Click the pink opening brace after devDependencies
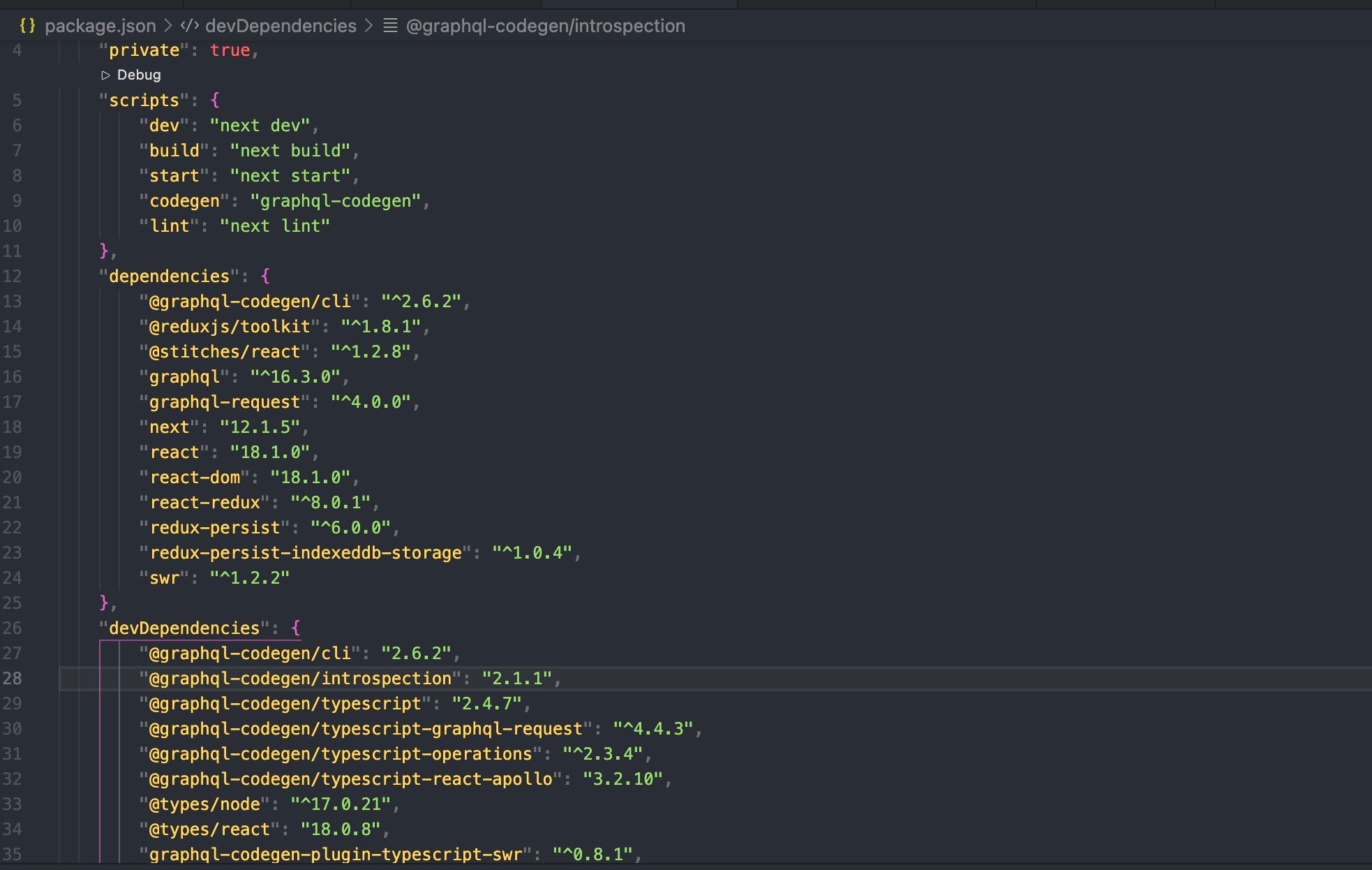The width and height of the screenshot is (1372, 870). pyautogui.click(x=295, y=628)
